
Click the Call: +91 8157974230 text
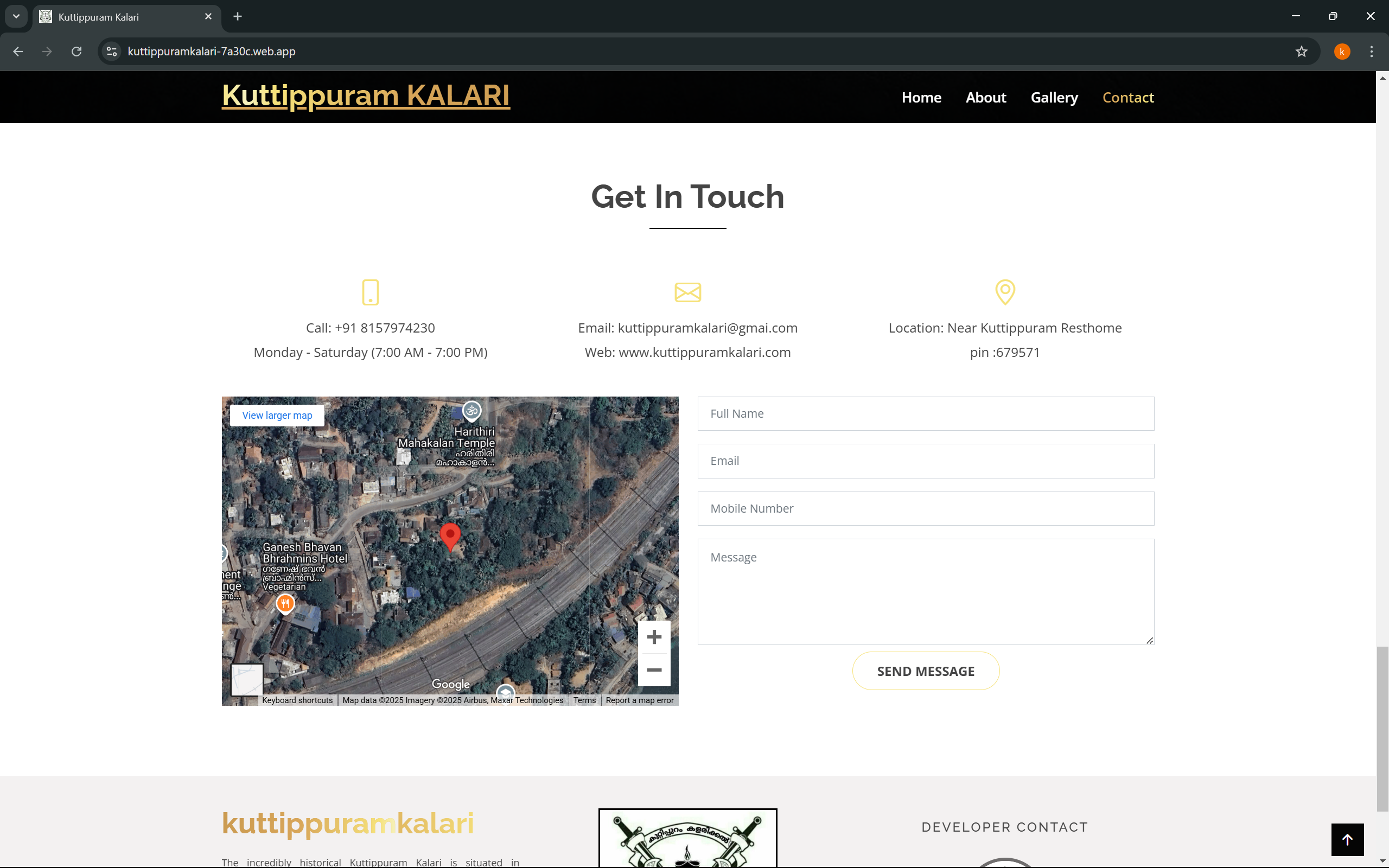coord(370,328)
